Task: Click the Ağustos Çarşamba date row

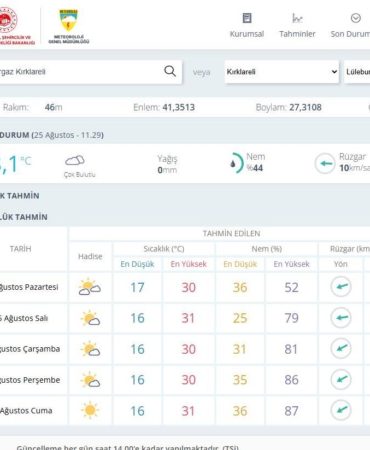Action: pos(30,349)
